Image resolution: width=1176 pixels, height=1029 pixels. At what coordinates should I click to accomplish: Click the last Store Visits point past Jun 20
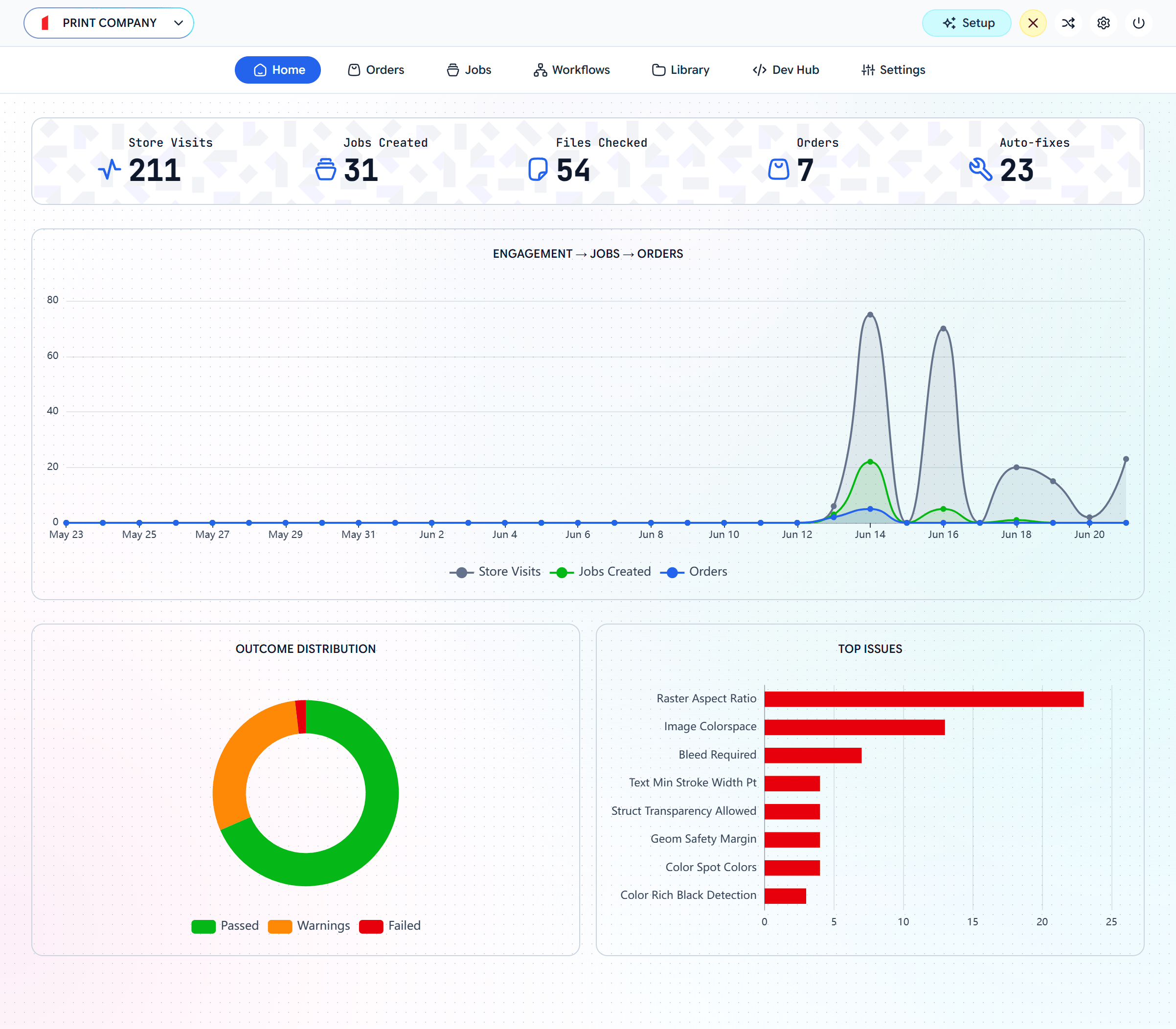1126,459
